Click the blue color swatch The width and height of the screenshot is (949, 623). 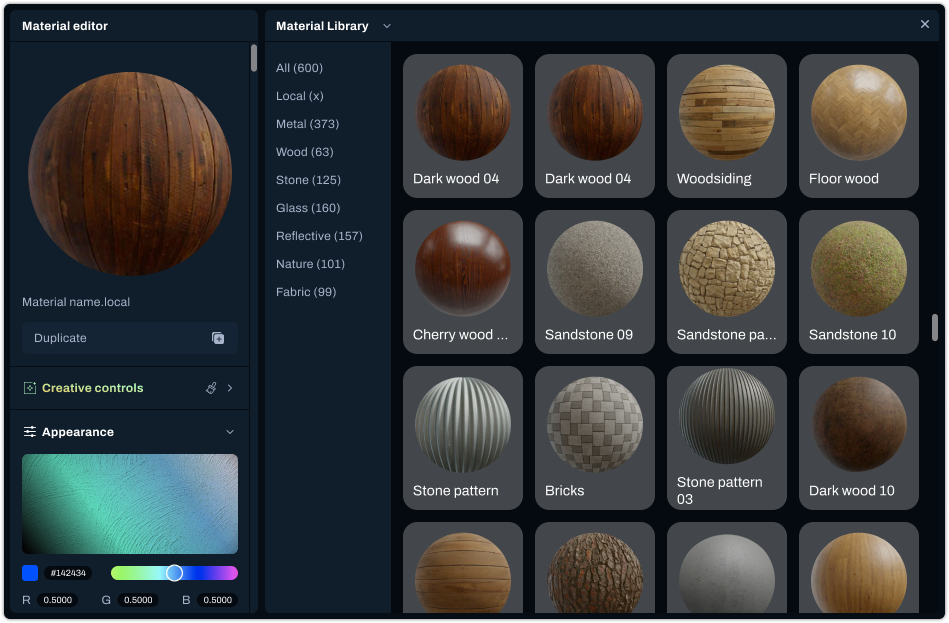(30, 573)
